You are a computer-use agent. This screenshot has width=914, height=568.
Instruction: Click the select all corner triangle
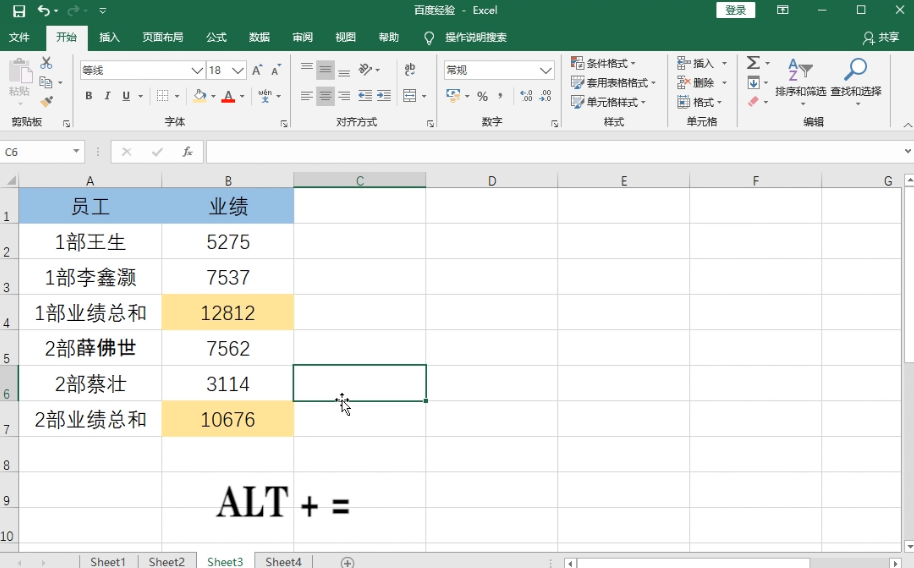pos(10,180)
